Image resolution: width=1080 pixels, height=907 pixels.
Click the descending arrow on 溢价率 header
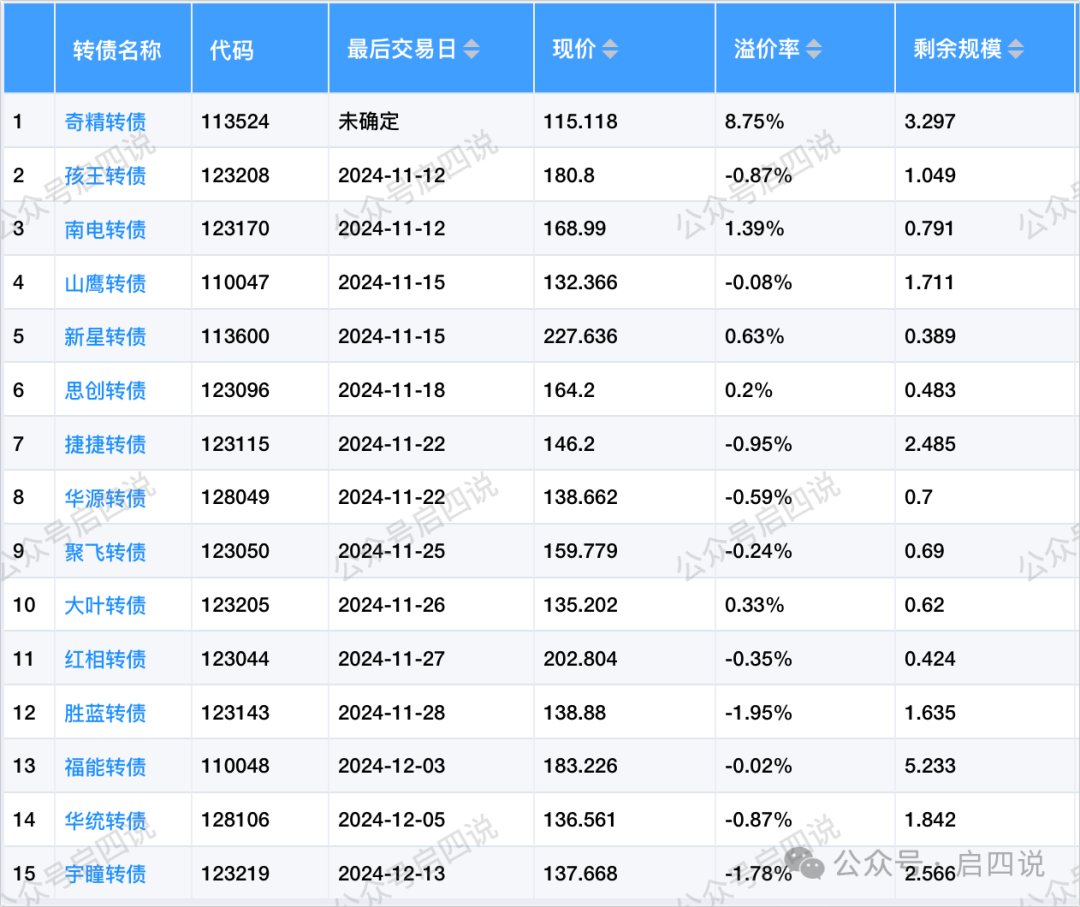click(x=812, y=53)
